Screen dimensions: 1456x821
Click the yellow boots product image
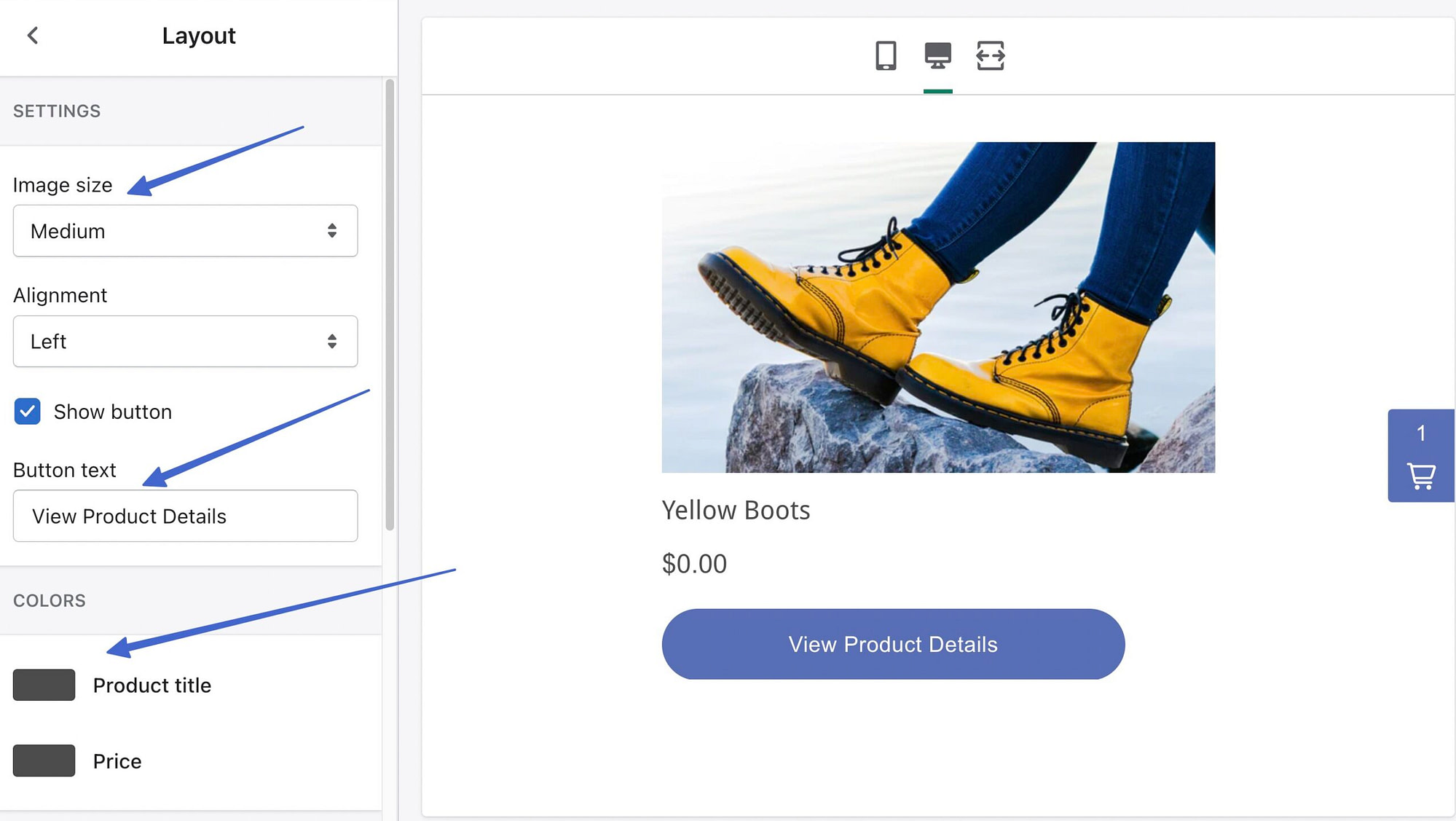click(937, 307)
